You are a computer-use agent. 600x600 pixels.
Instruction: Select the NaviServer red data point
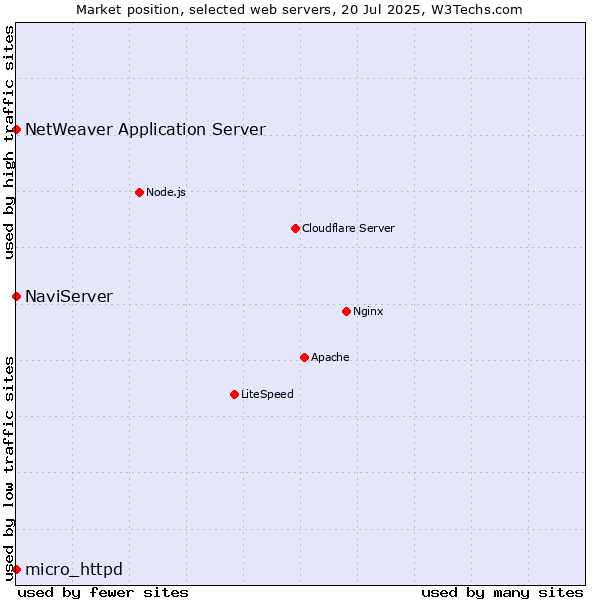pyautogui.click(x=16, y=296)
